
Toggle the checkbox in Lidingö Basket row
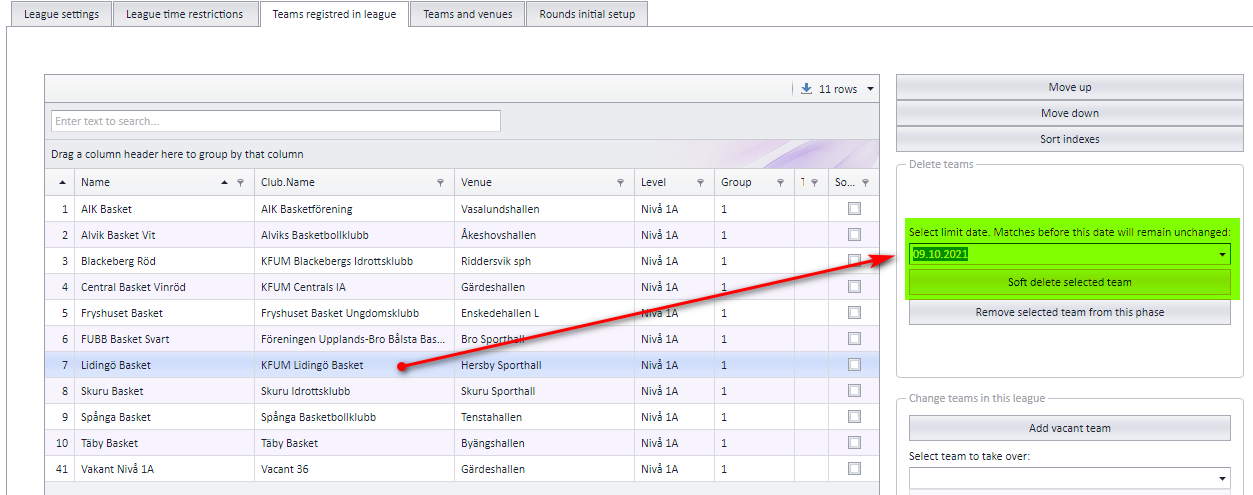click(854, 365)
